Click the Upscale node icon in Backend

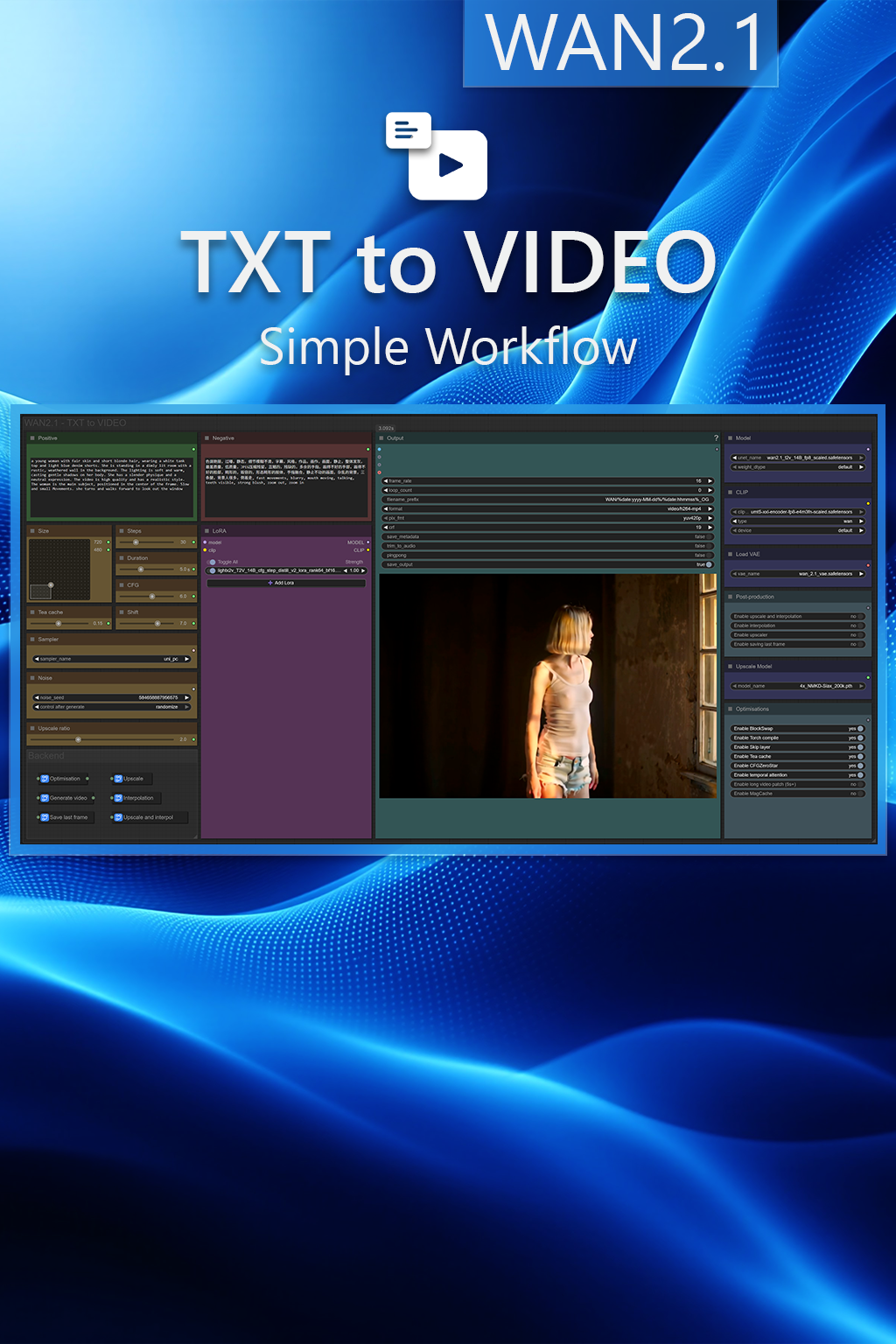118,779
